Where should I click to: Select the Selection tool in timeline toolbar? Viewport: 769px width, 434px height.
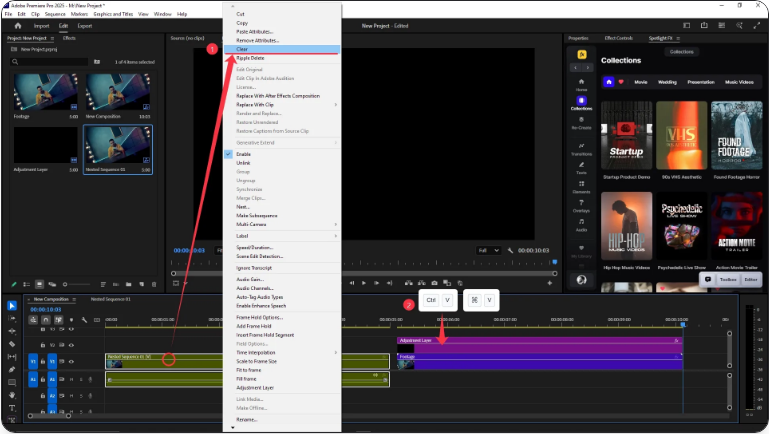[x=12, y=306]
